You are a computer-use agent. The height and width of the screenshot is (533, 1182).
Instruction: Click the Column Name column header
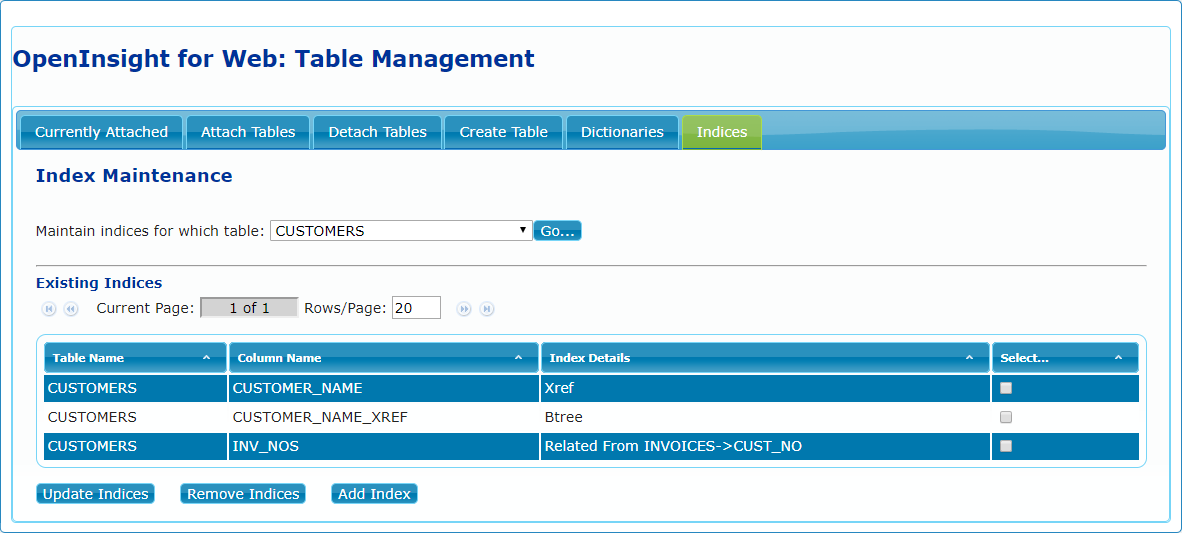pos(384,358)
